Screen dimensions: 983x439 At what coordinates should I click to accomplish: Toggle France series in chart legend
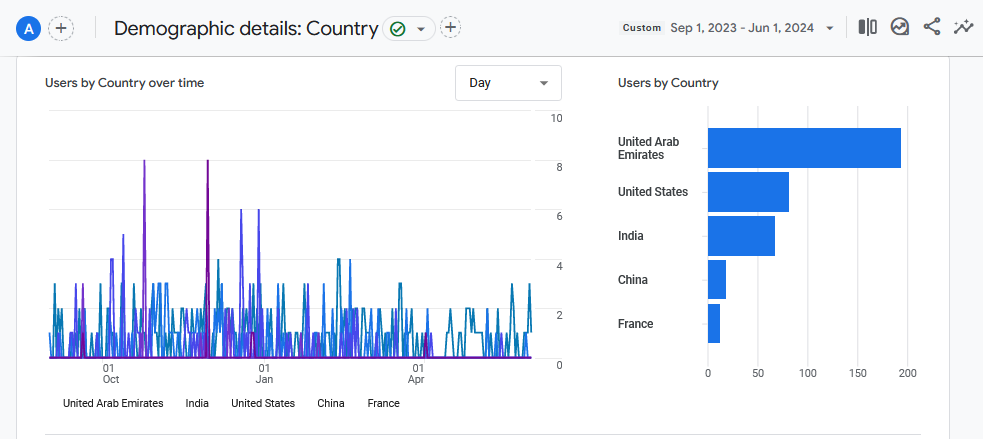(383, 403)
